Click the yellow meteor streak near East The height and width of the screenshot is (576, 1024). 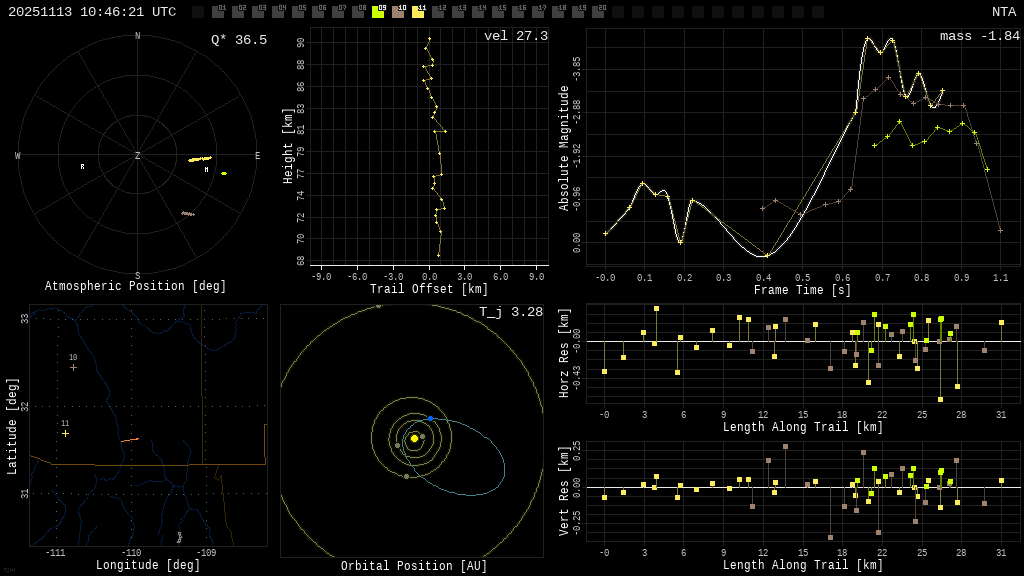pyautogui.click(x=200, y=159)
